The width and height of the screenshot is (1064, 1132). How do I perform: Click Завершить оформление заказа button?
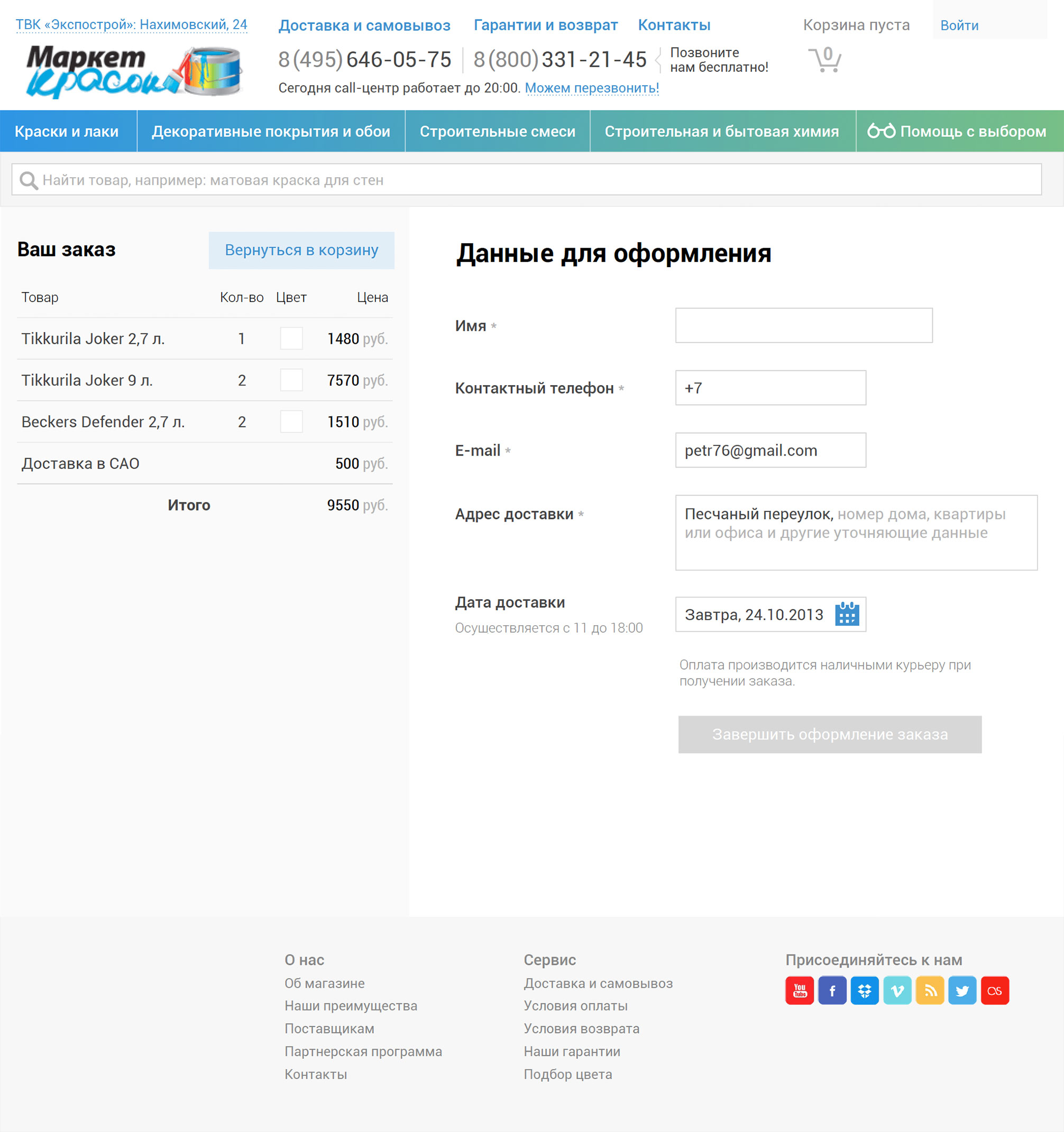pos(829,734)
